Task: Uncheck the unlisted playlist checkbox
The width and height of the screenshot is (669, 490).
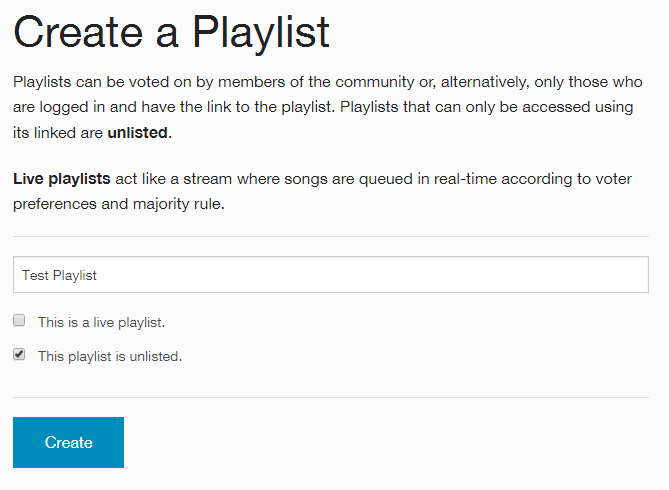Action: pyautogui.click(x=19, y=354)
